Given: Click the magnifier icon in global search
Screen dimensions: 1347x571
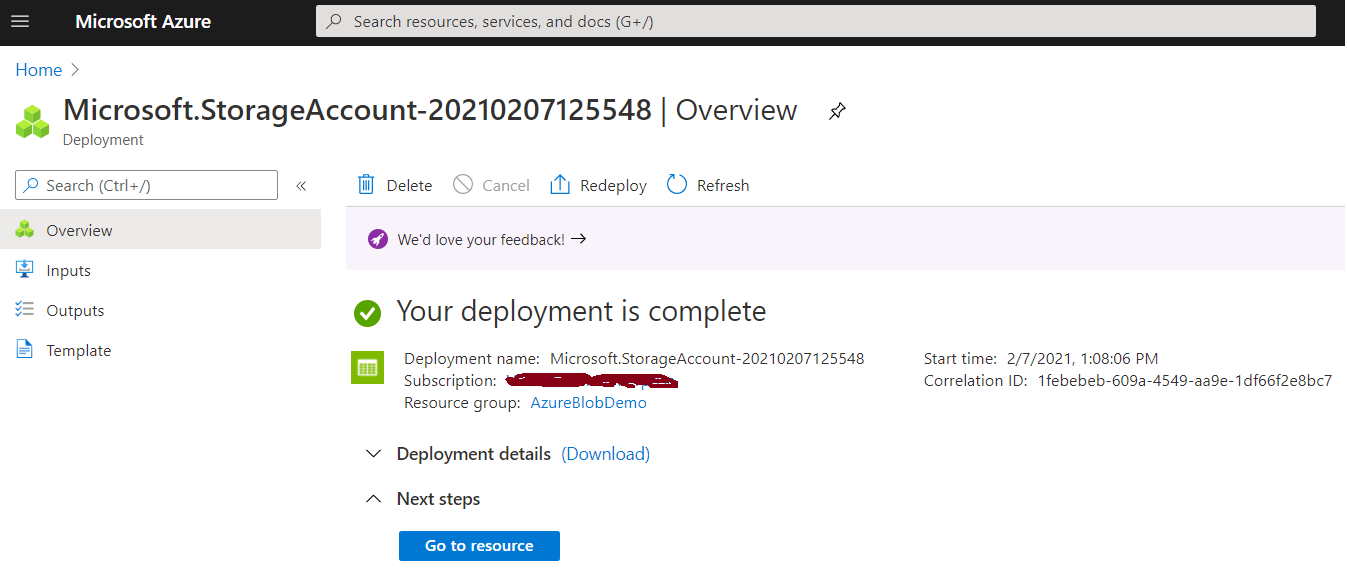Looking at the screenshot, I should coord(335,21).
